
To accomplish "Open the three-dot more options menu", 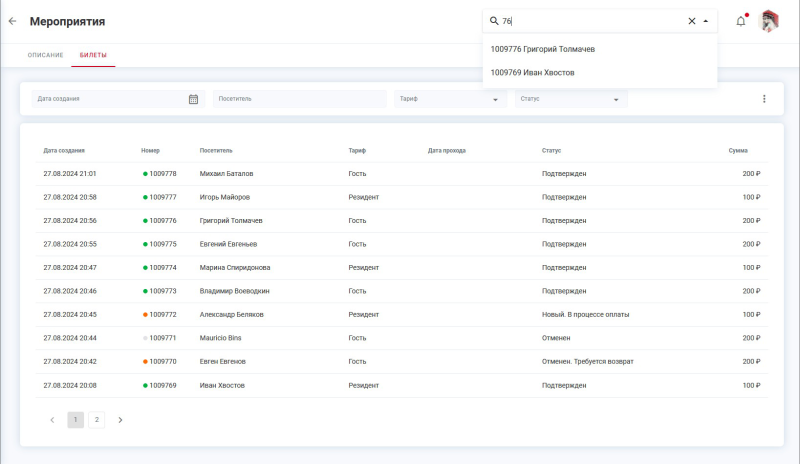I will 764,99.
